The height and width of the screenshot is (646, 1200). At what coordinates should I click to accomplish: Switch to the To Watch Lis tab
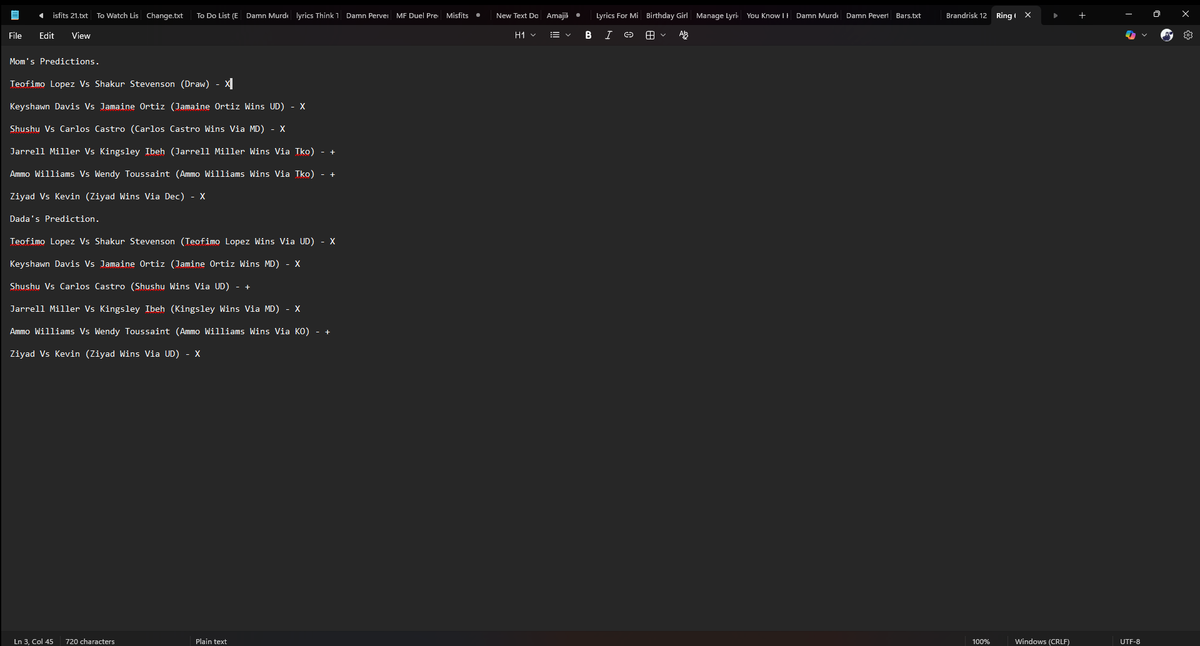117,15
